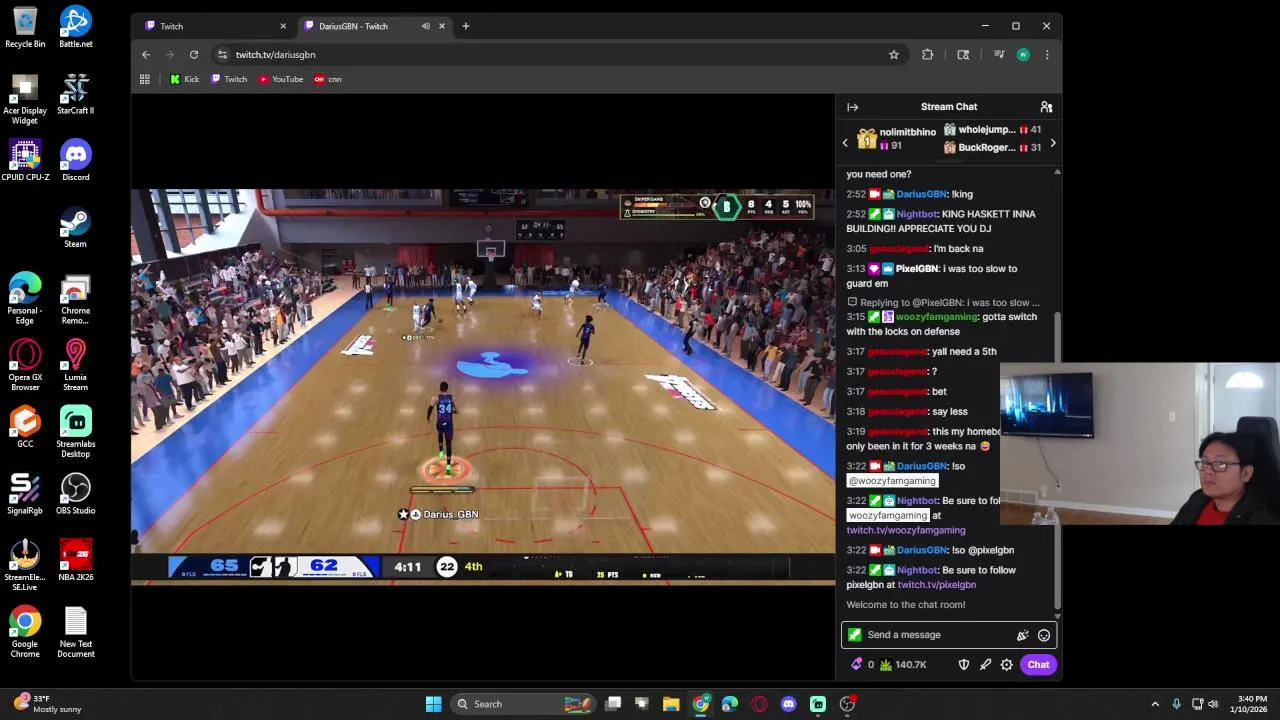
Task: Open the taskbar volume control
Action: [x=1213, y=704]
